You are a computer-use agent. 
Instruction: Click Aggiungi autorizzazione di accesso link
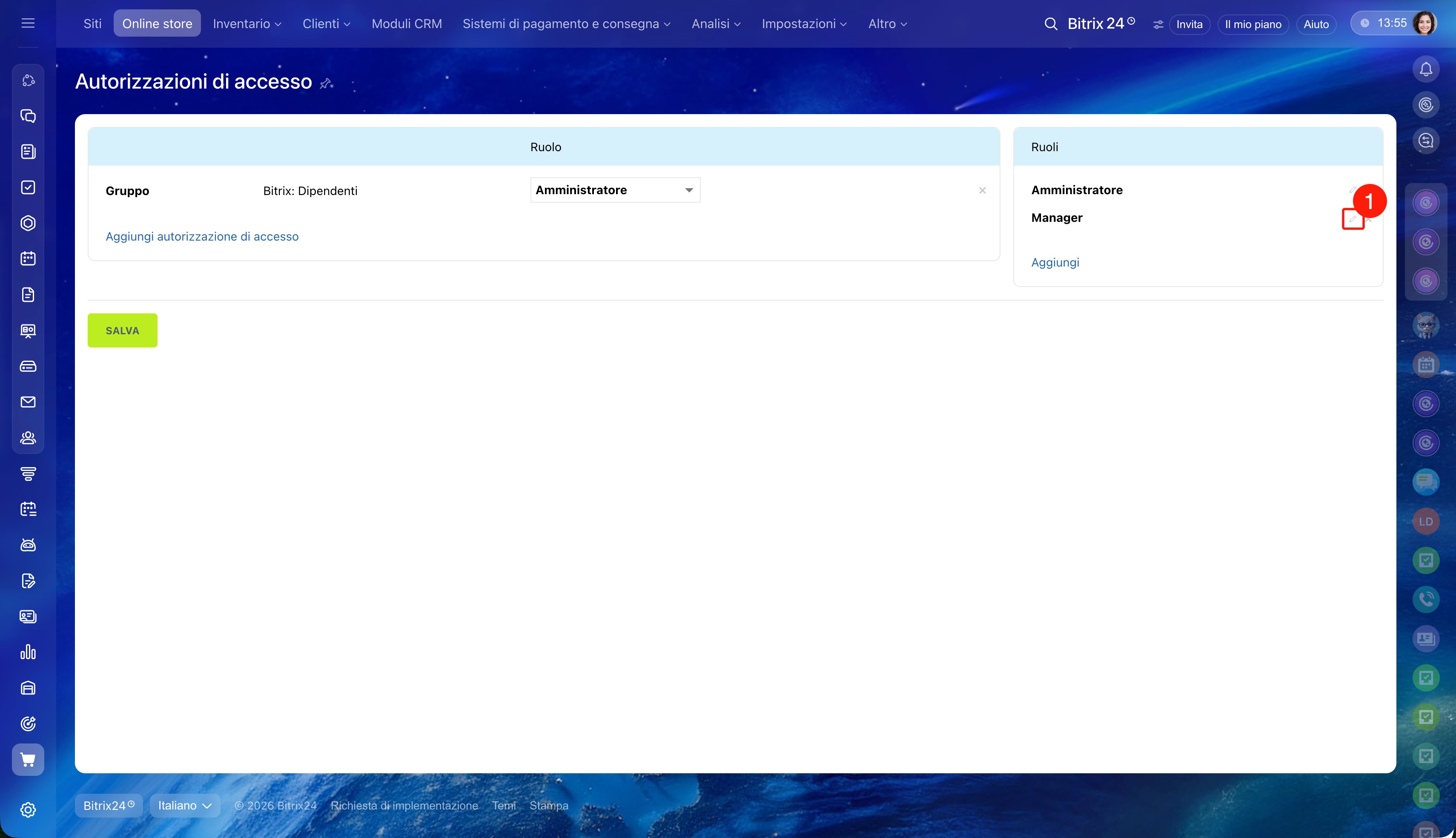click(202, 237)
